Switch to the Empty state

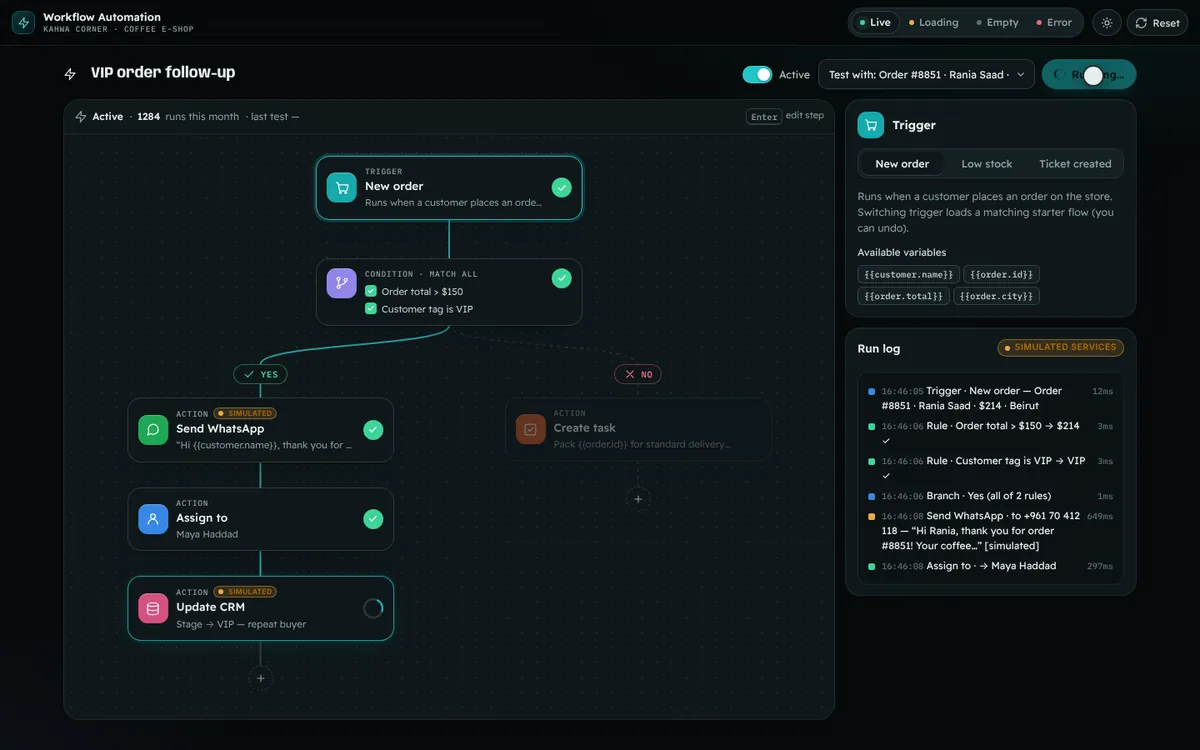996,22
